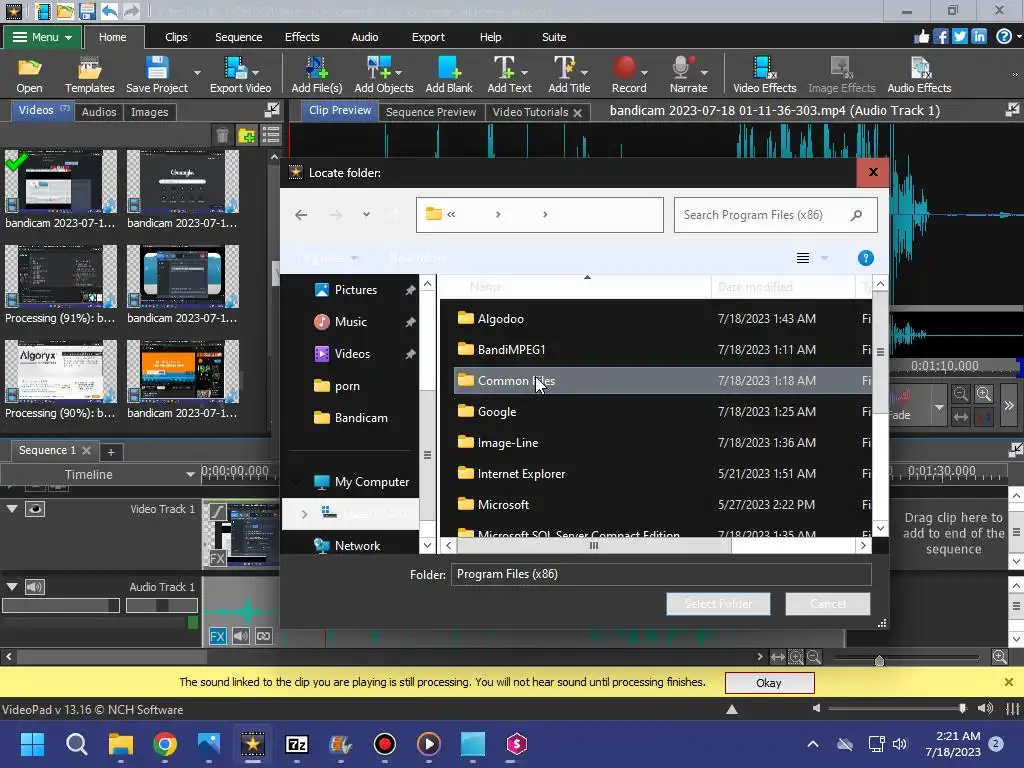Expand the Record dropdown arrow
This screenshot has width=1024, height=768.
coord(645,72)
